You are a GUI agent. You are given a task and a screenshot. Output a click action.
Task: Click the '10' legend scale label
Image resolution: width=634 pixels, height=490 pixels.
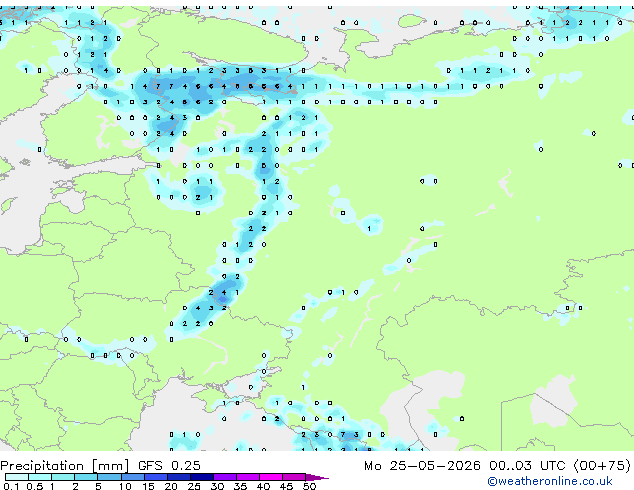(x=125, y=486)
